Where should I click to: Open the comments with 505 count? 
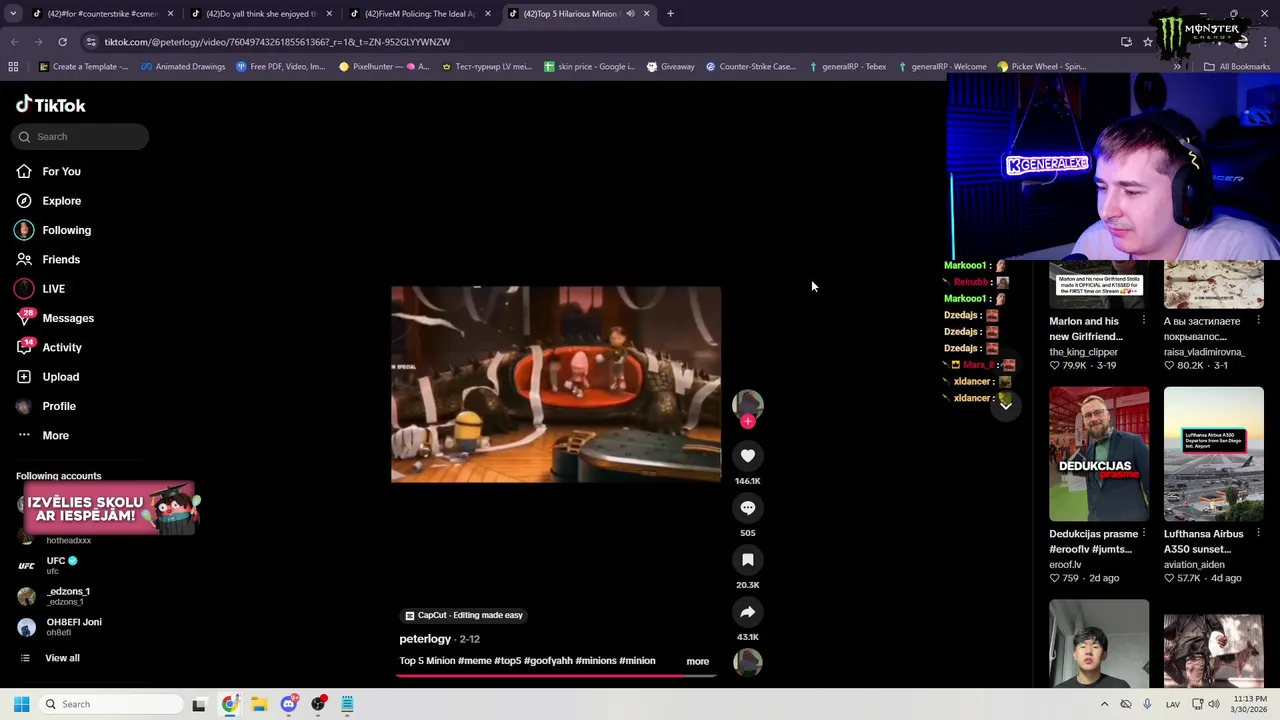coord(748,508)
